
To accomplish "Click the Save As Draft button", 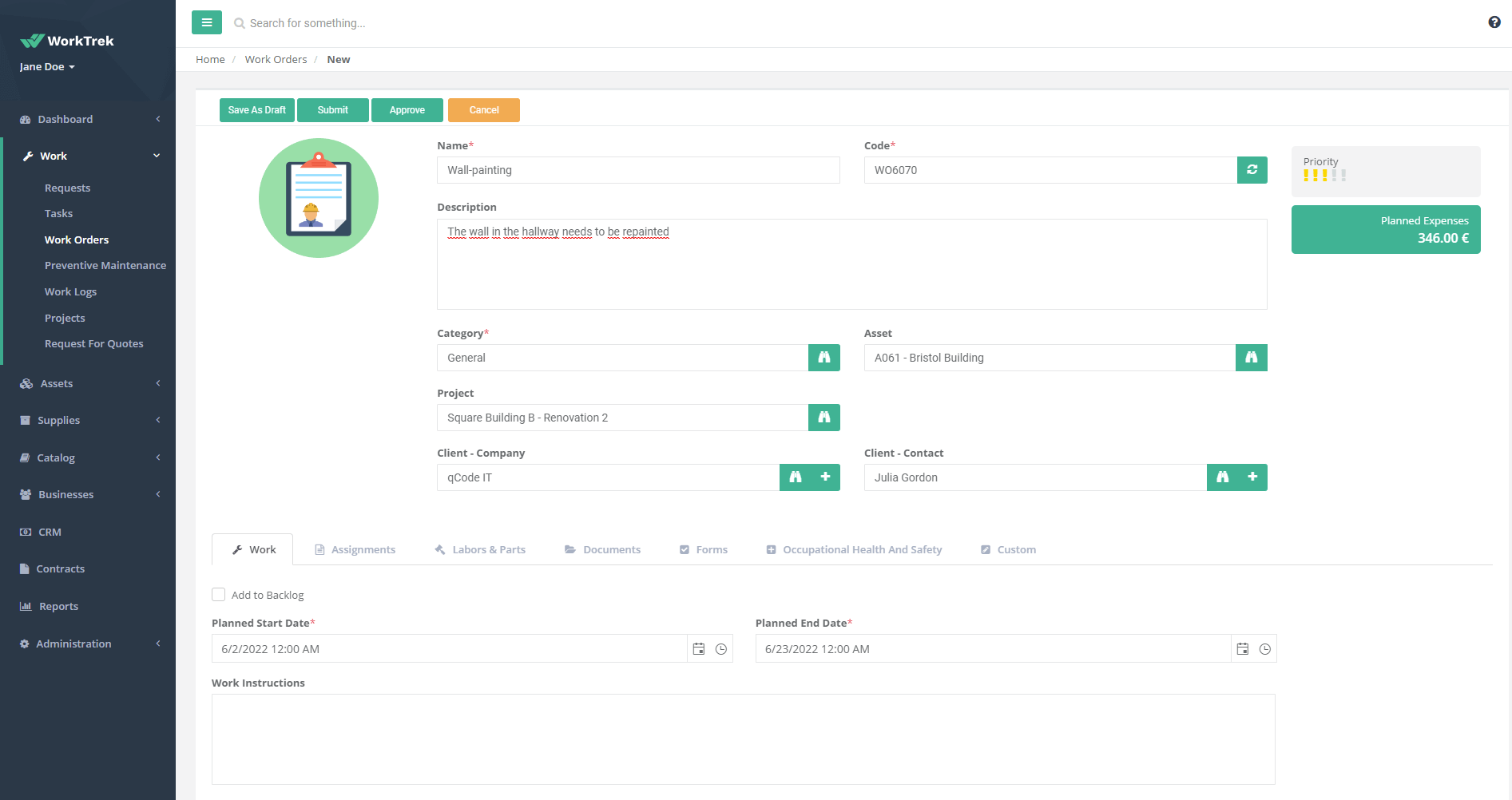I will pyautogui.click(x=256, y=110).
